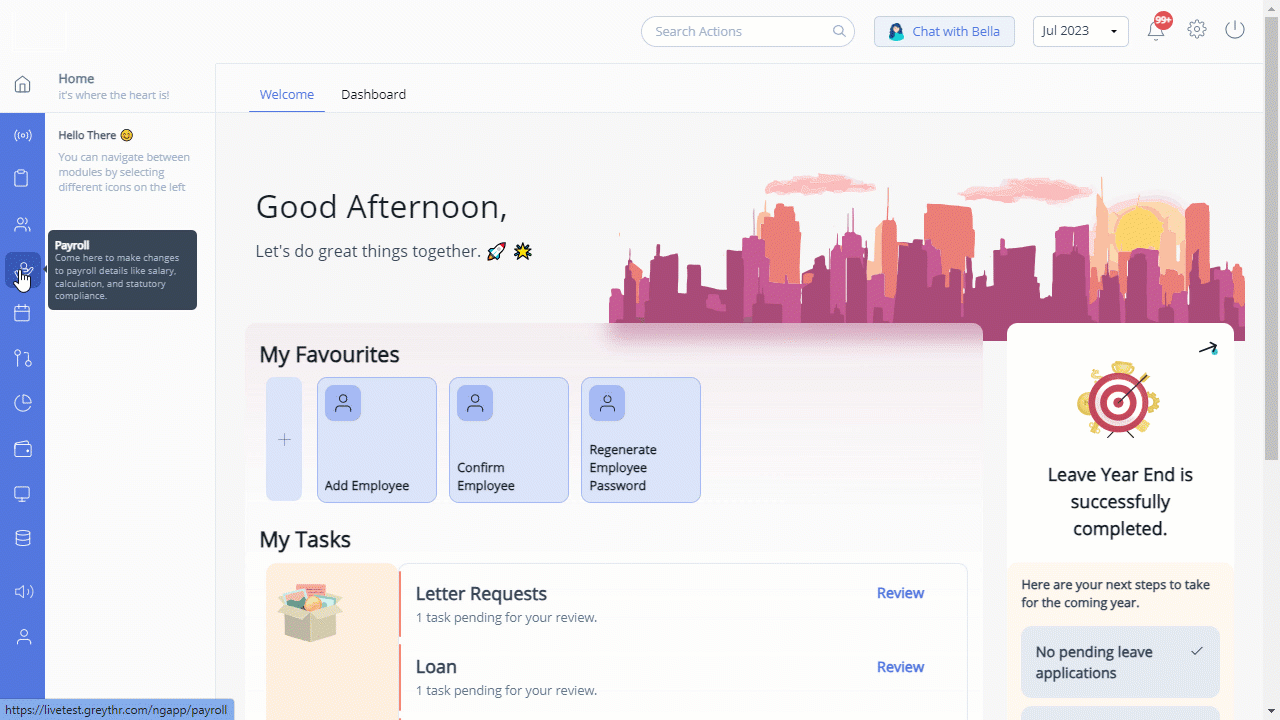
Task: Open the database stack icon in sidebar
Action: (x=22, y=538)
